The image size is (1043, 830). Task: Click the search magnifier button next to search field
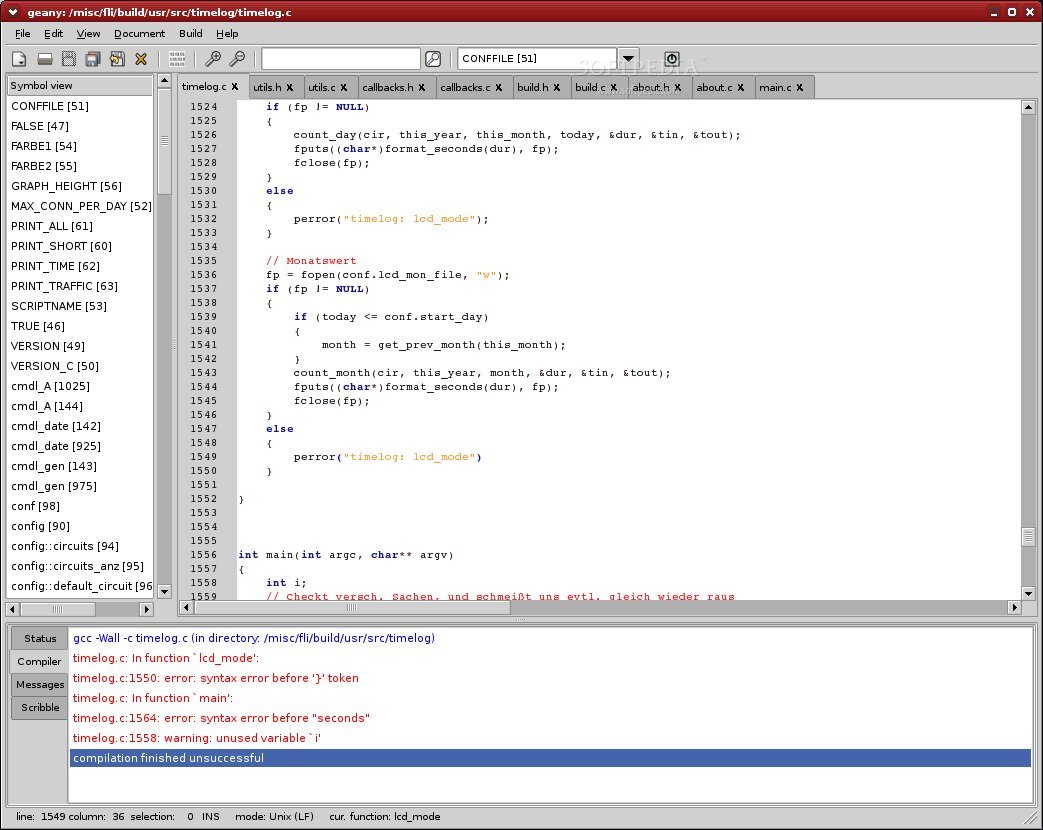pyautogui.click(x=433, y=59)
